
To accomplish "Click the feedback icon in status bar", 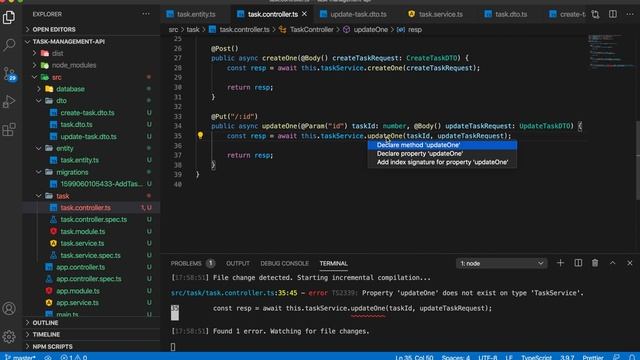I will tap(616, 357).
